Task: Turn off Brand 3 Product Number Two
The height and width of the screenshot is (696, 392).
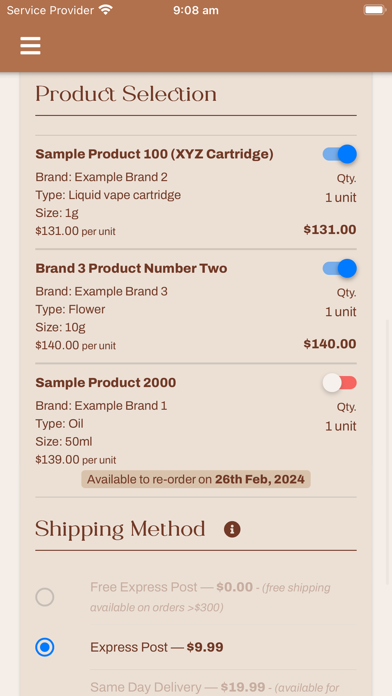Action: (340, 268)
